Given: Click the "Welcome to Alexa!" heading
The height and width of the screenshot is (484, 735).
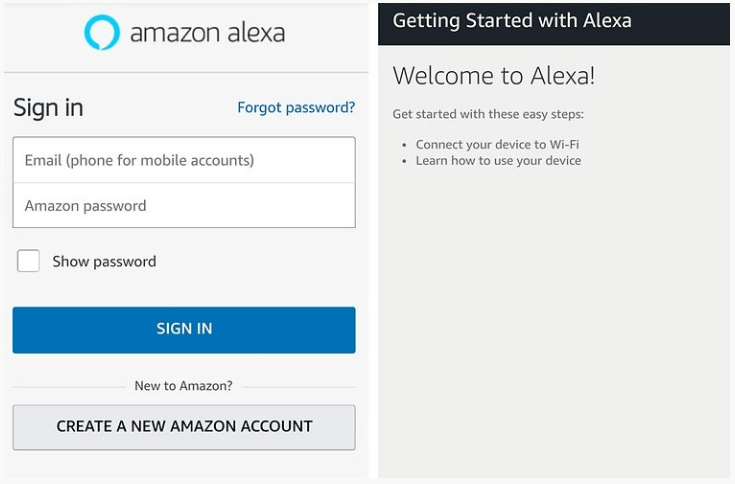Looking at the screenshot, I should click(494, 76).
